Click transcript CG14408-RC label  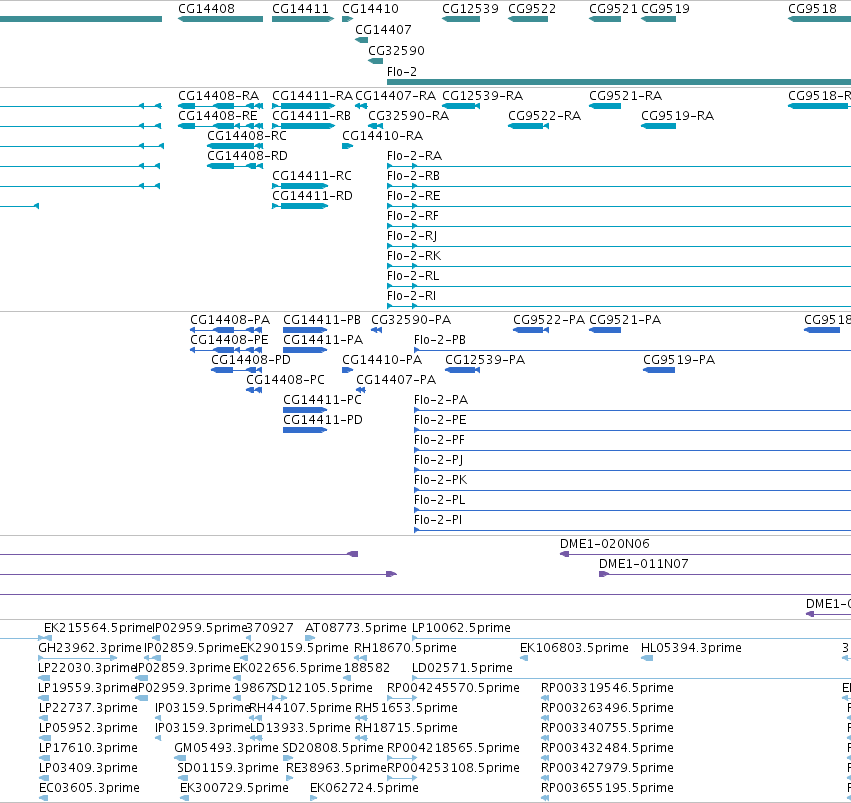(247, 136)
